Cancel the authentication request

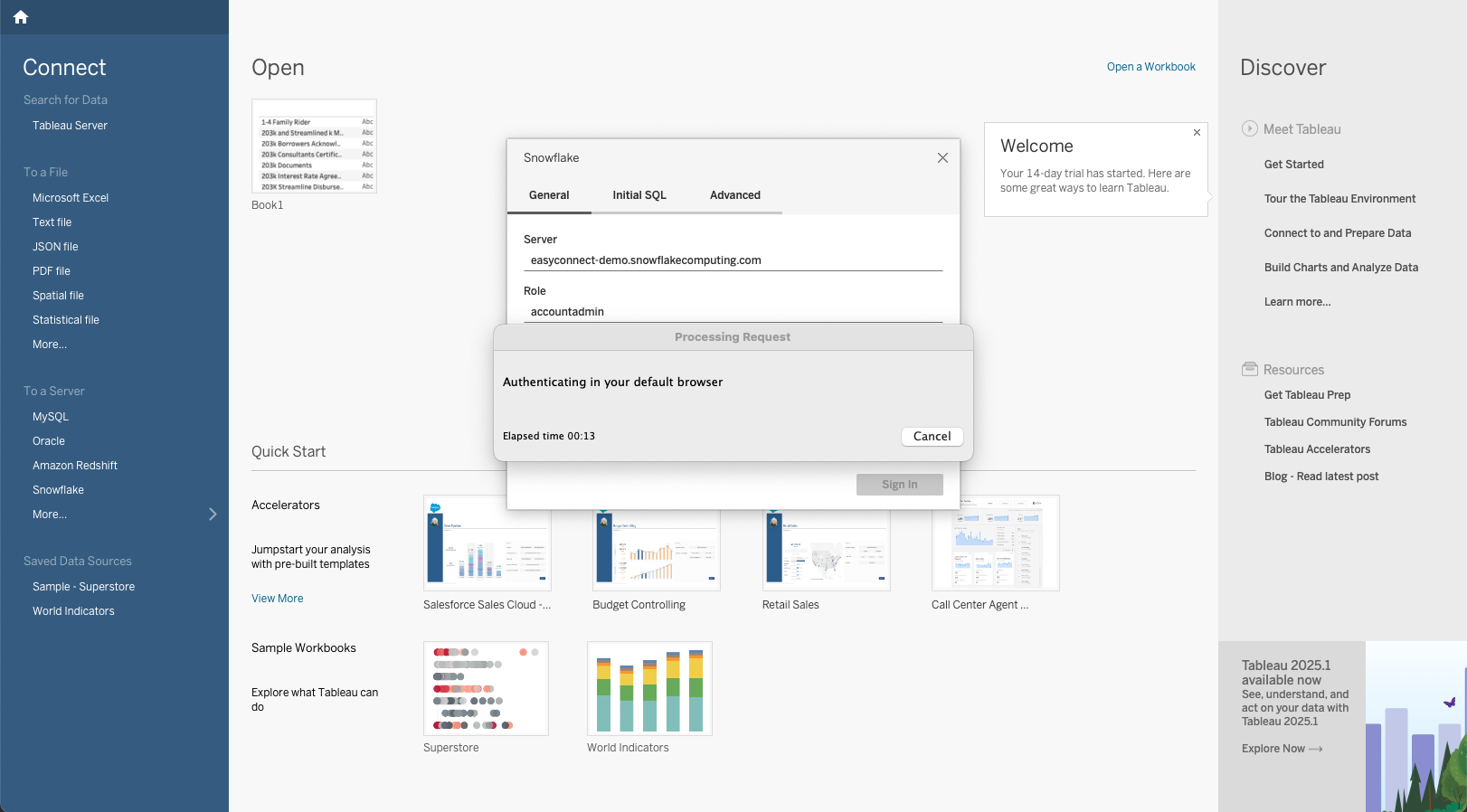point(932,437)
